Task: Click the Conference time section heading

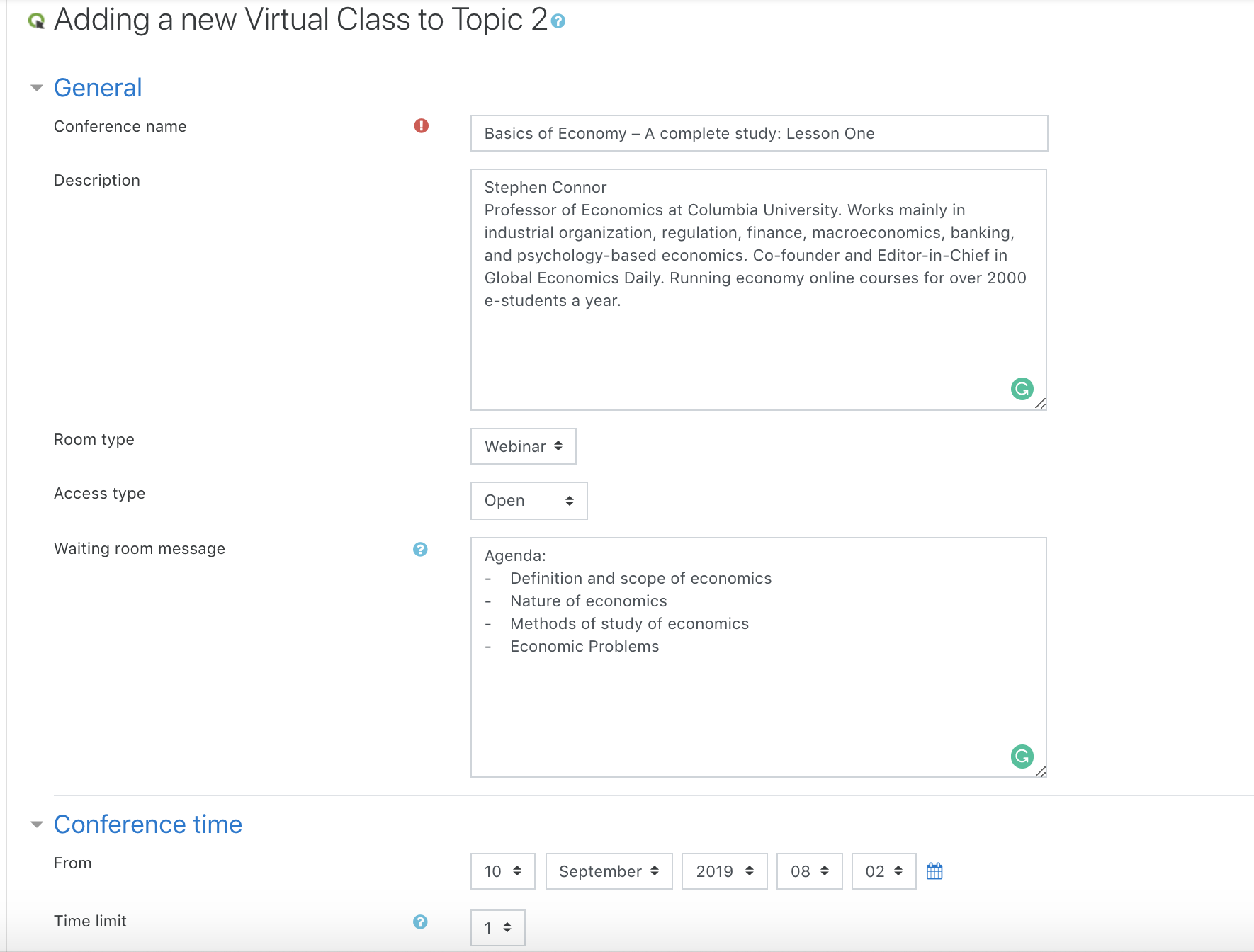Action: [x=147, y=824]
